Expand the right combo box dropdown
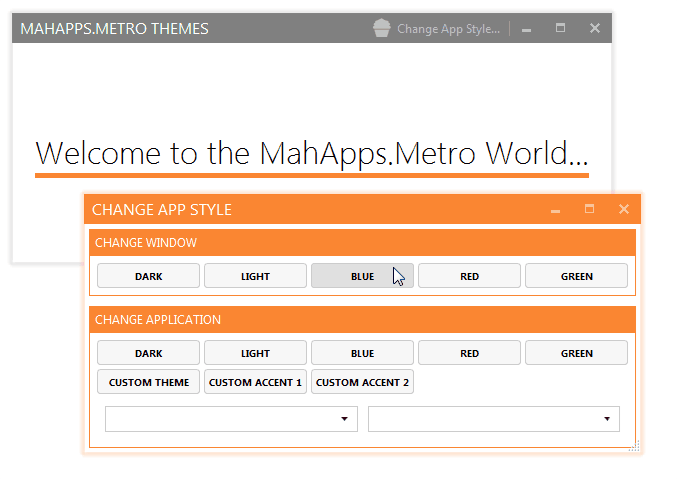 coord(607,419)
